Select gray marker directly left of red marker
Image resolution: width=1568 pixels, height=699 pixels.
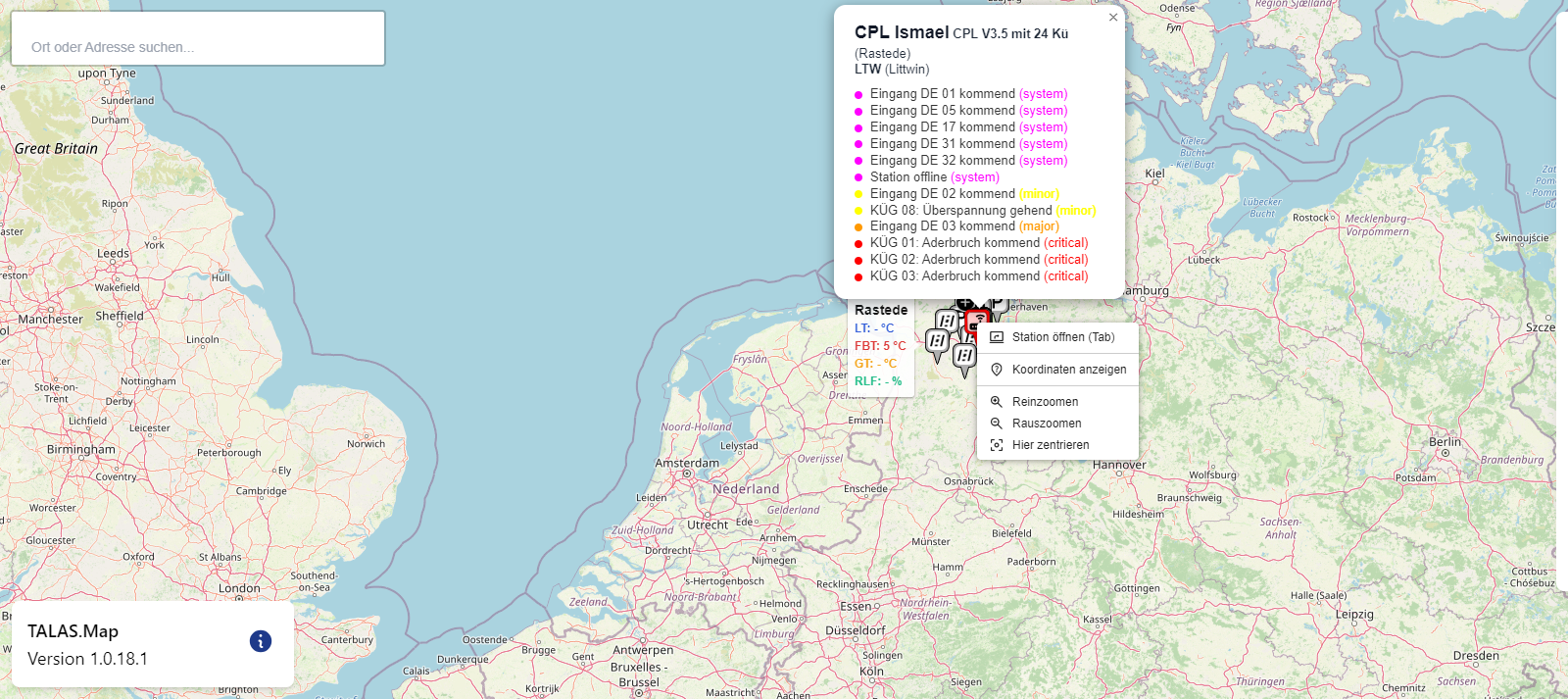tap(947, 322)
